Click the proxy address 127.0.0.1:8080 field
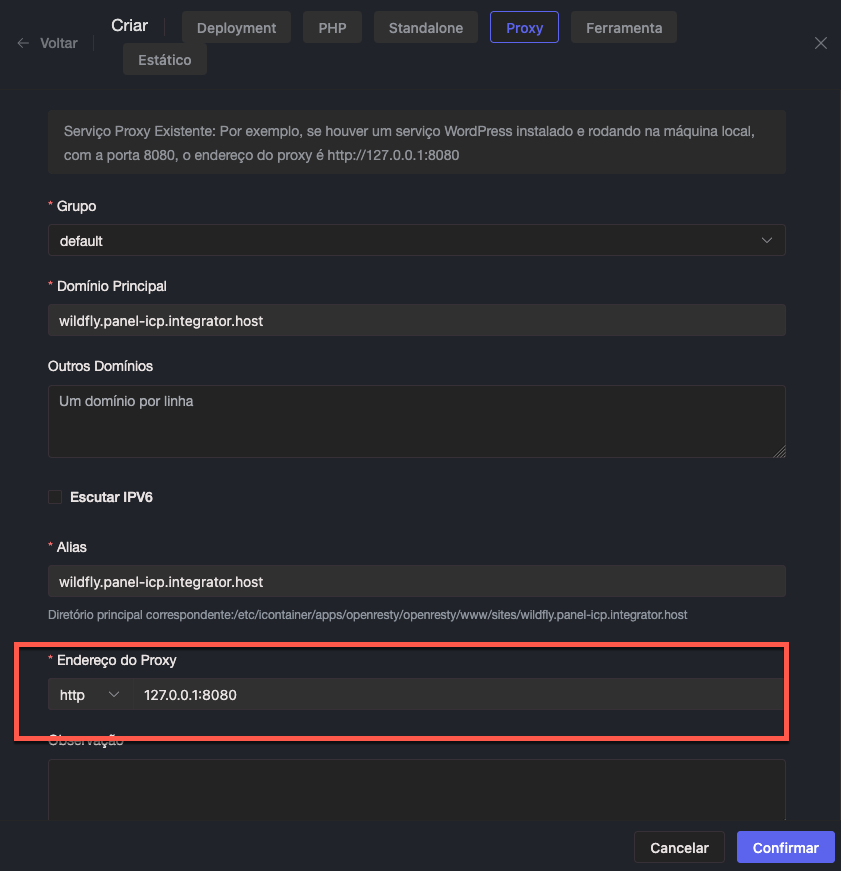841x871 pixels. point(458,695)
